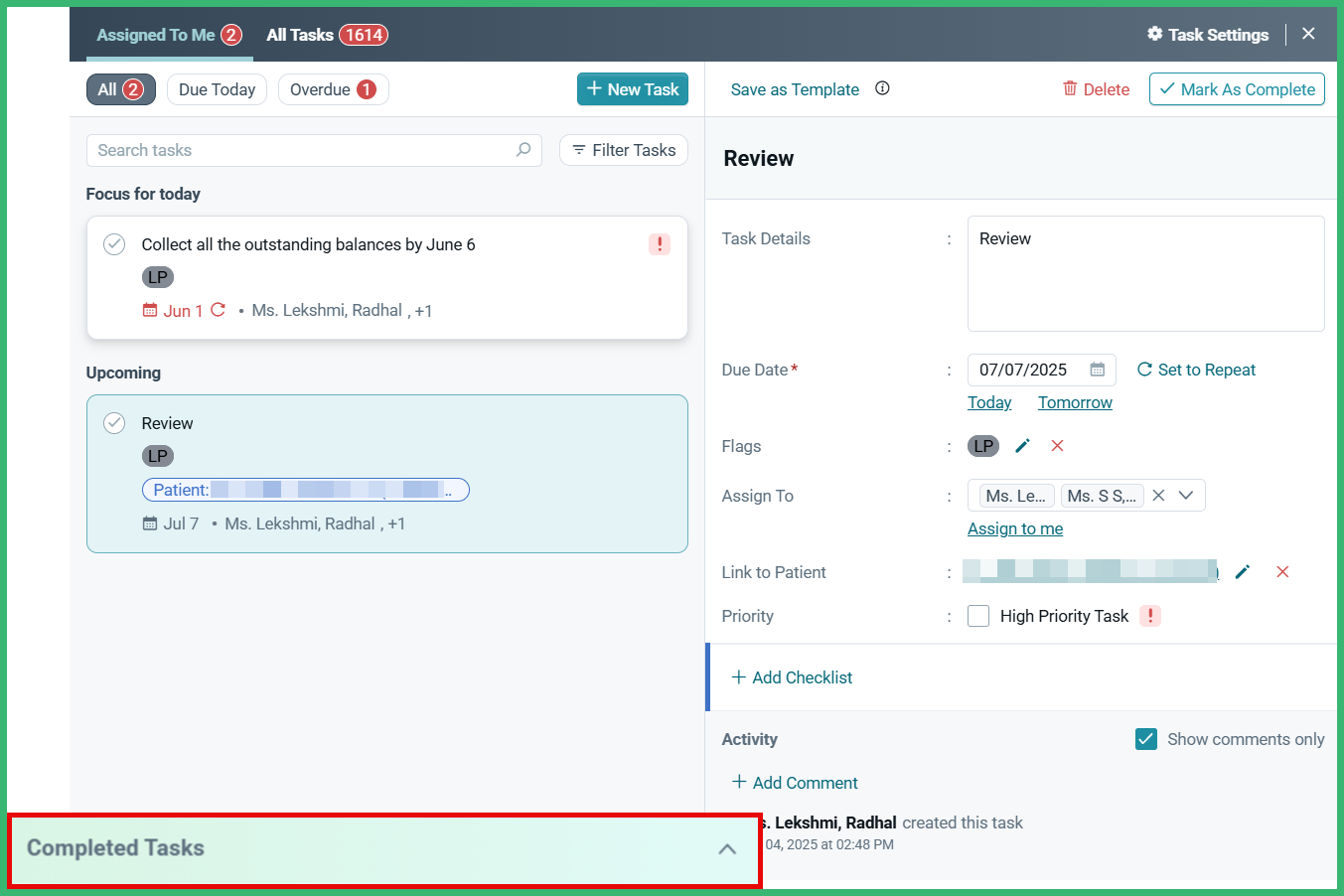Open the Due Date calendar picker icon
1344x896 pixels.
click(x=1097, y=370)
